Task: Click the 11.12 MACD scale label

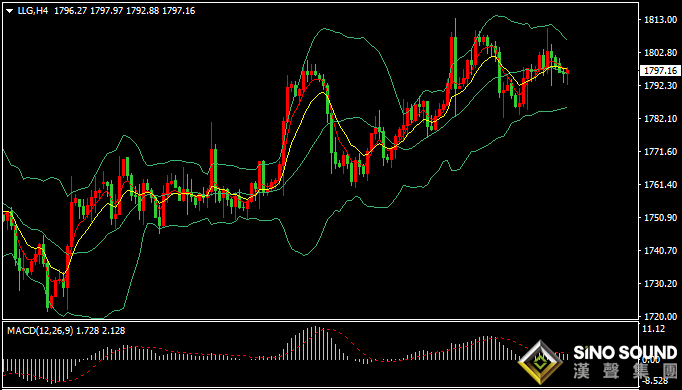Action: point(654,329)
